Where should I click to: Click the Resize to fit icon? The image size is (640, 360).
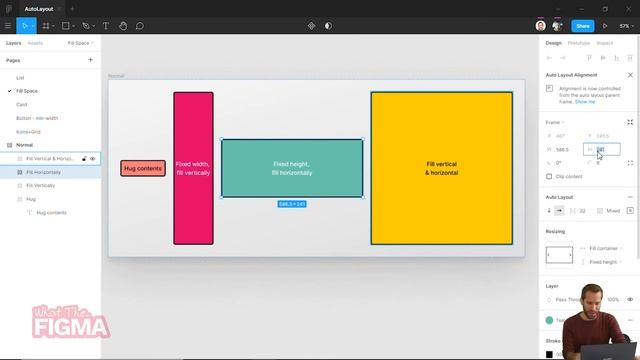630,122
